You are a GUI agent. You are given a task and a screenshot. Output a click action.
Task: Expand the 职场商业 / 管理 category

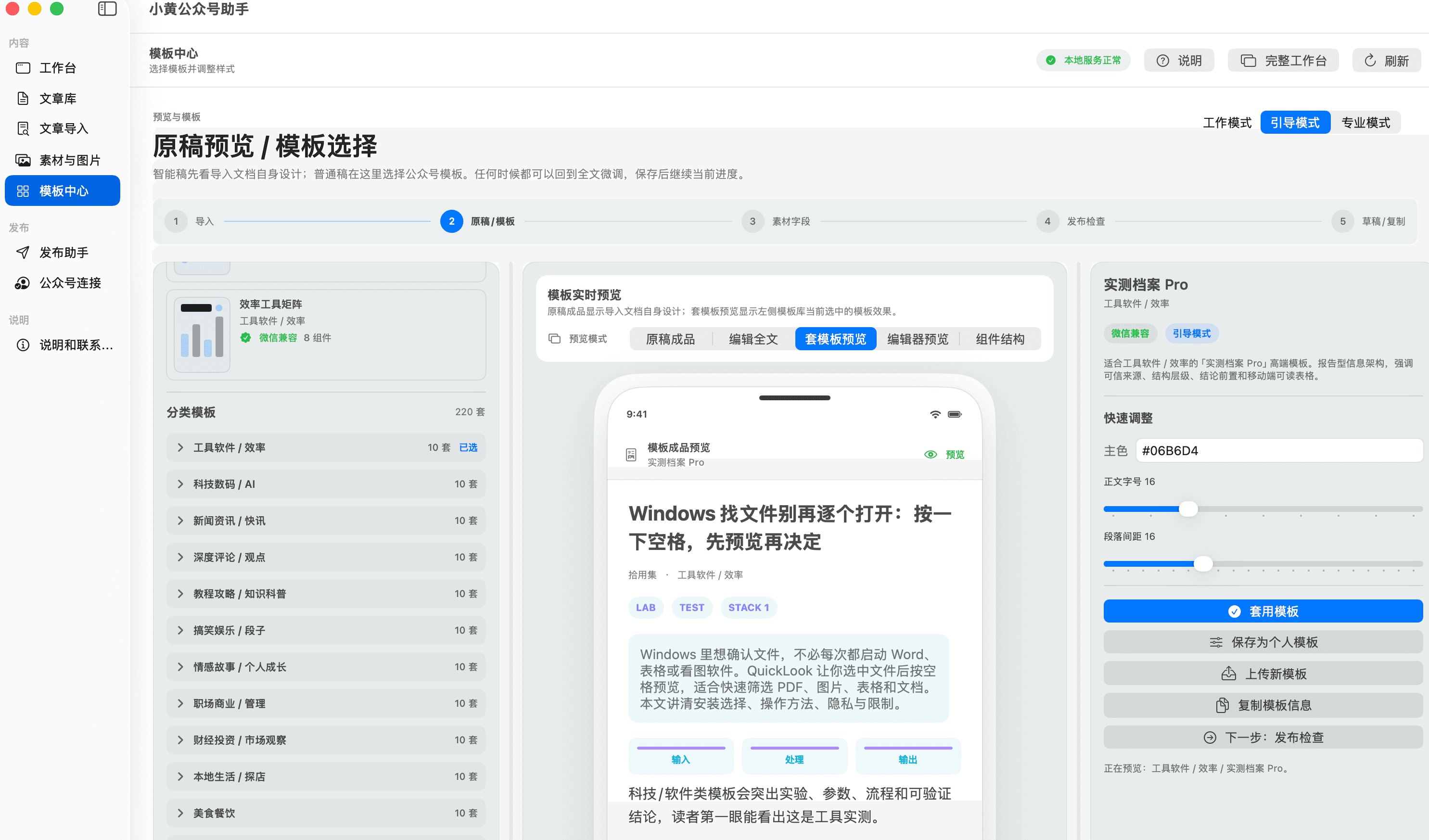click(x=325, y=703)
